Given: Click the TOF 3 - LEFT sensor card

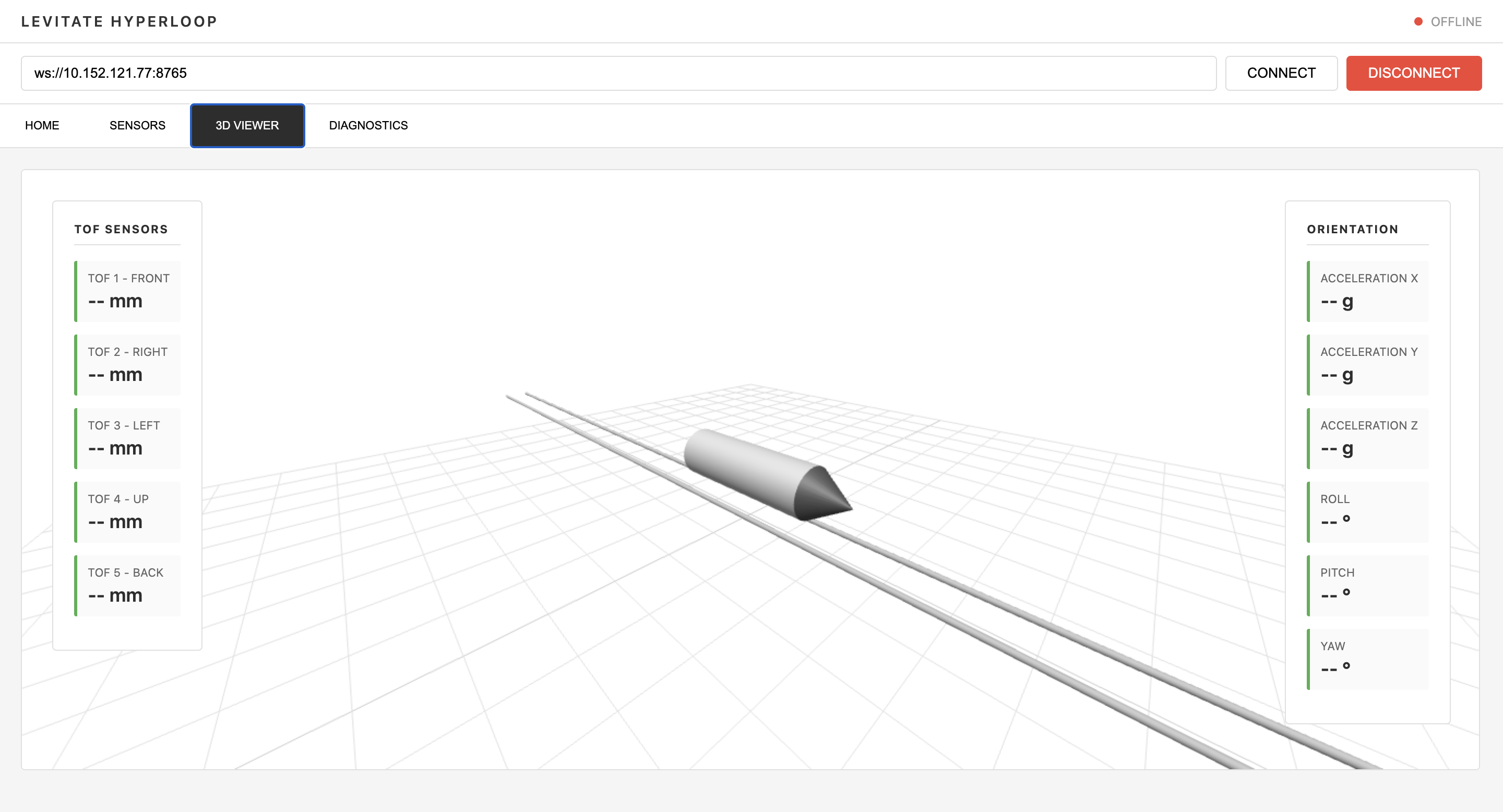Looking at the screenshot, I should [128, 438].
